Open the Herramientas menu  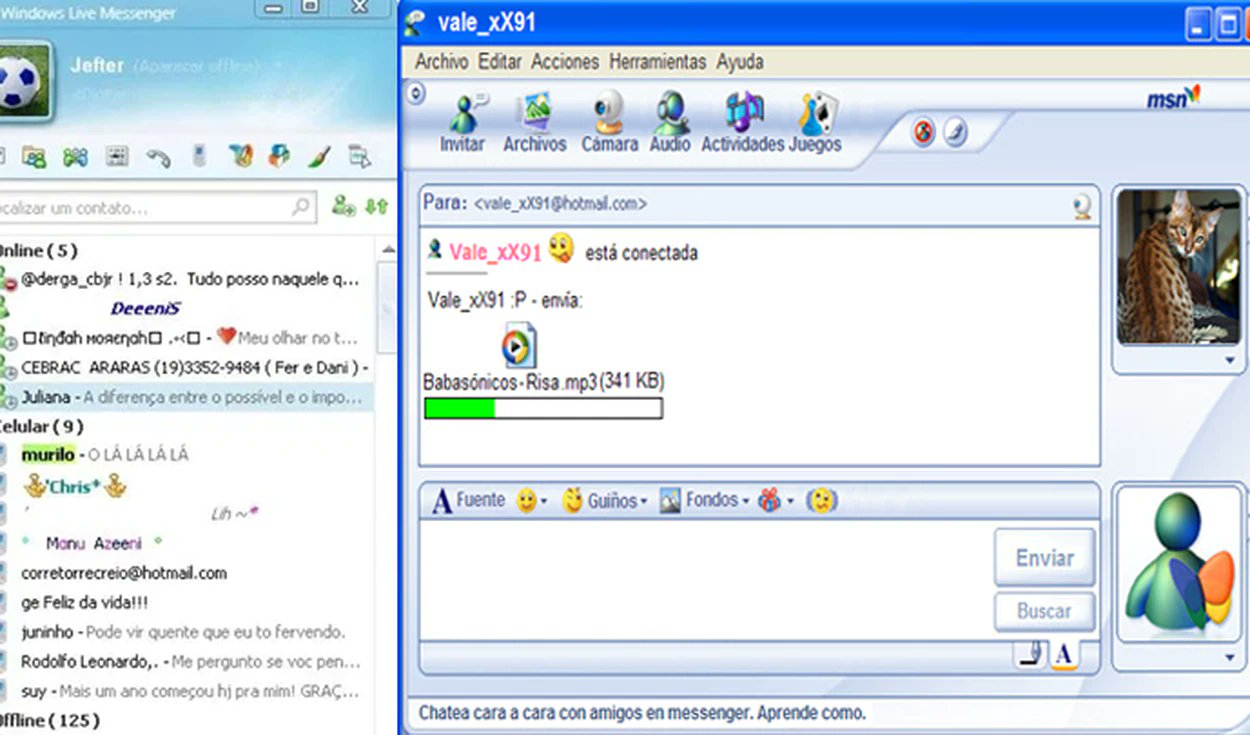click(x=657, y=62)
